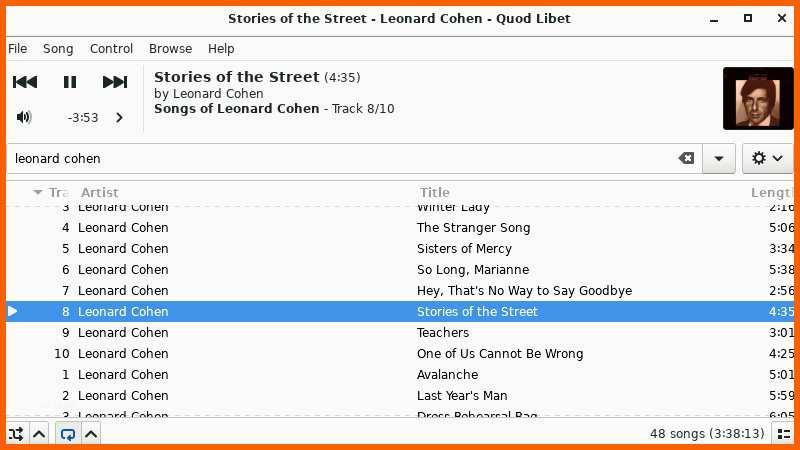Expand the seek bar arrow next to time
This screenshot has width=800, height=450.
(119, 118)
